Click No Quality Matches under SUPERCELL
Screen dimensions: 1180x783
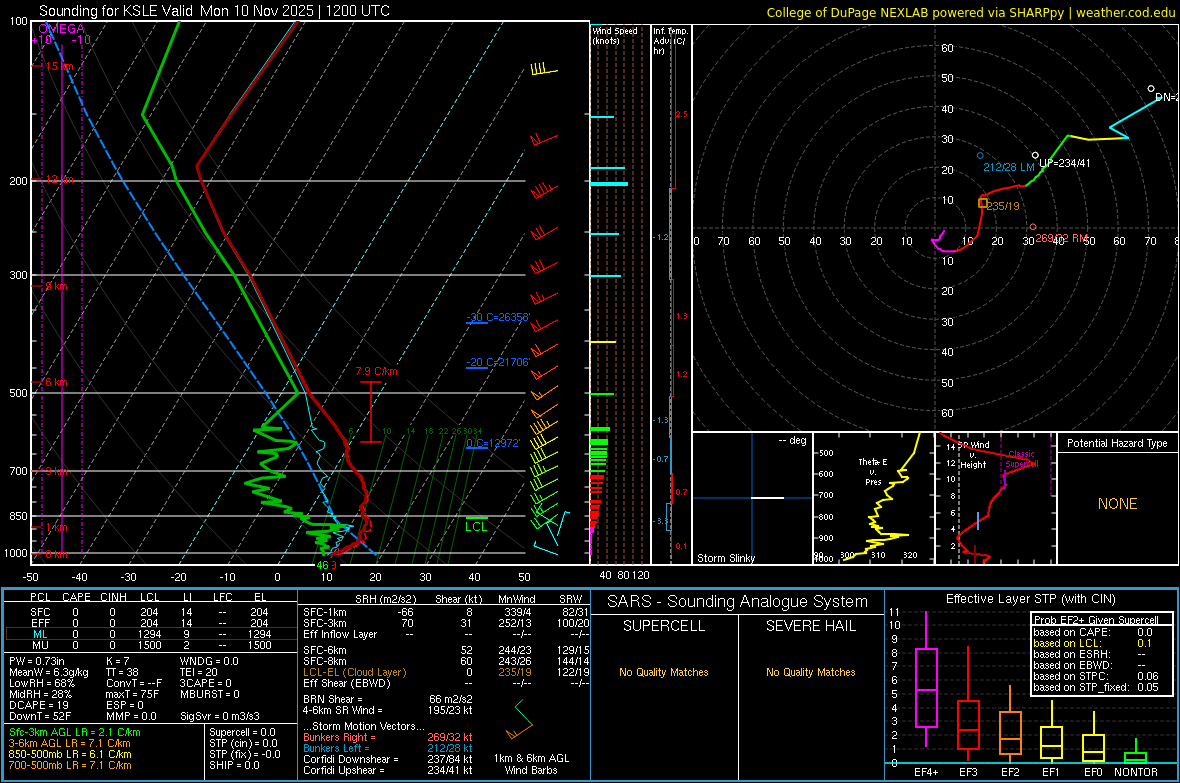point(664,672)
